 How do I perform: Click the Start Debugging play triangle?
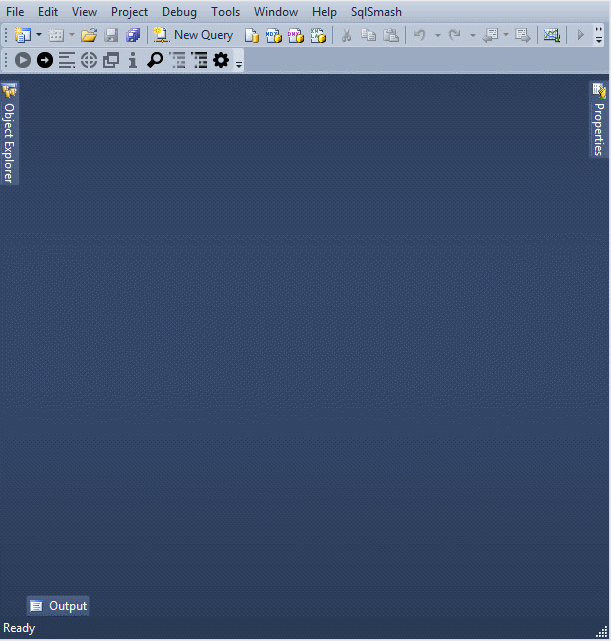click(580, 35)
